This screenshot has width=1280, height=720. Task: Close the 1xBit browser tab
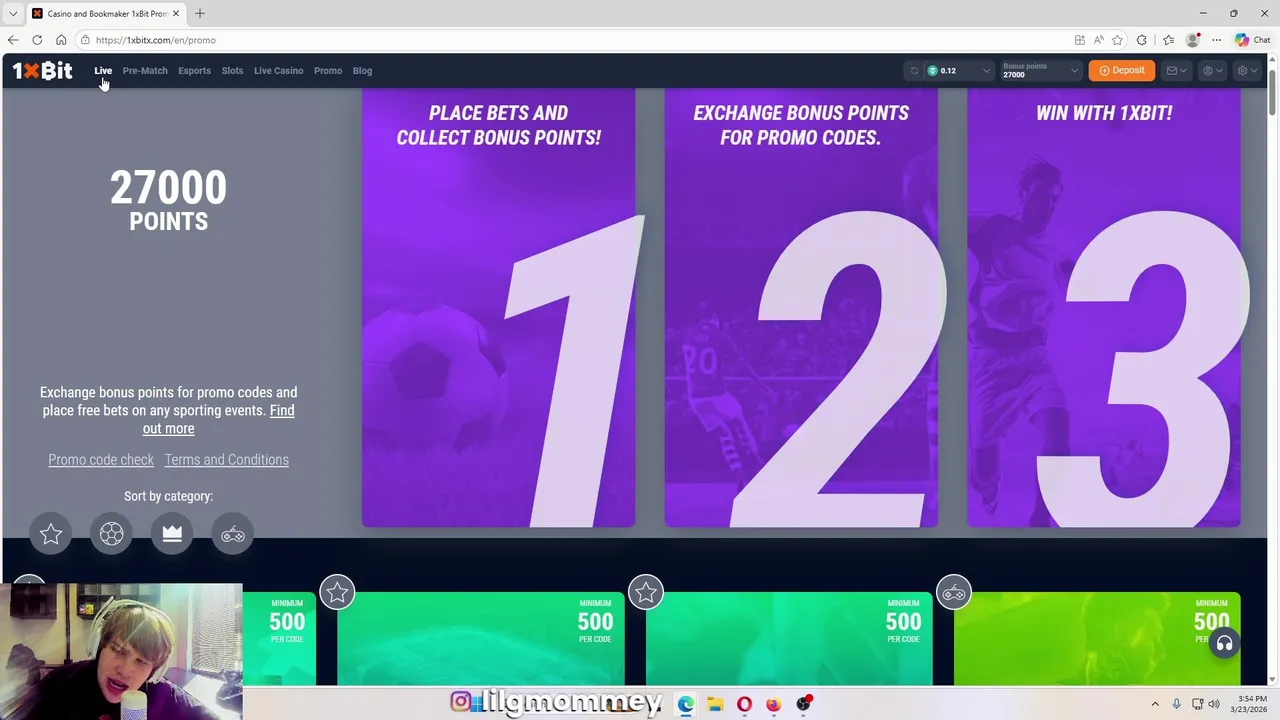176,14
